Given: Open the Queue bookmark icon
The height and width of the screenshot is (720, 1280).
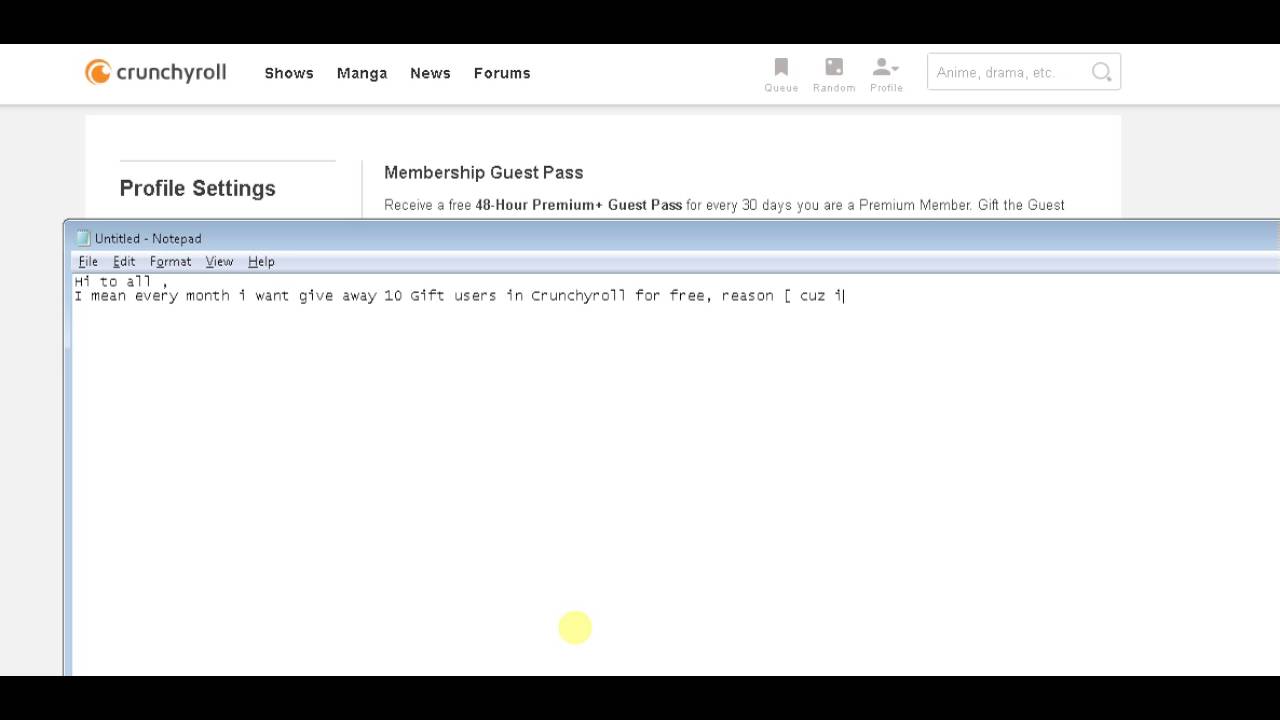Looking at the screenshot, I should coord(781,67).
